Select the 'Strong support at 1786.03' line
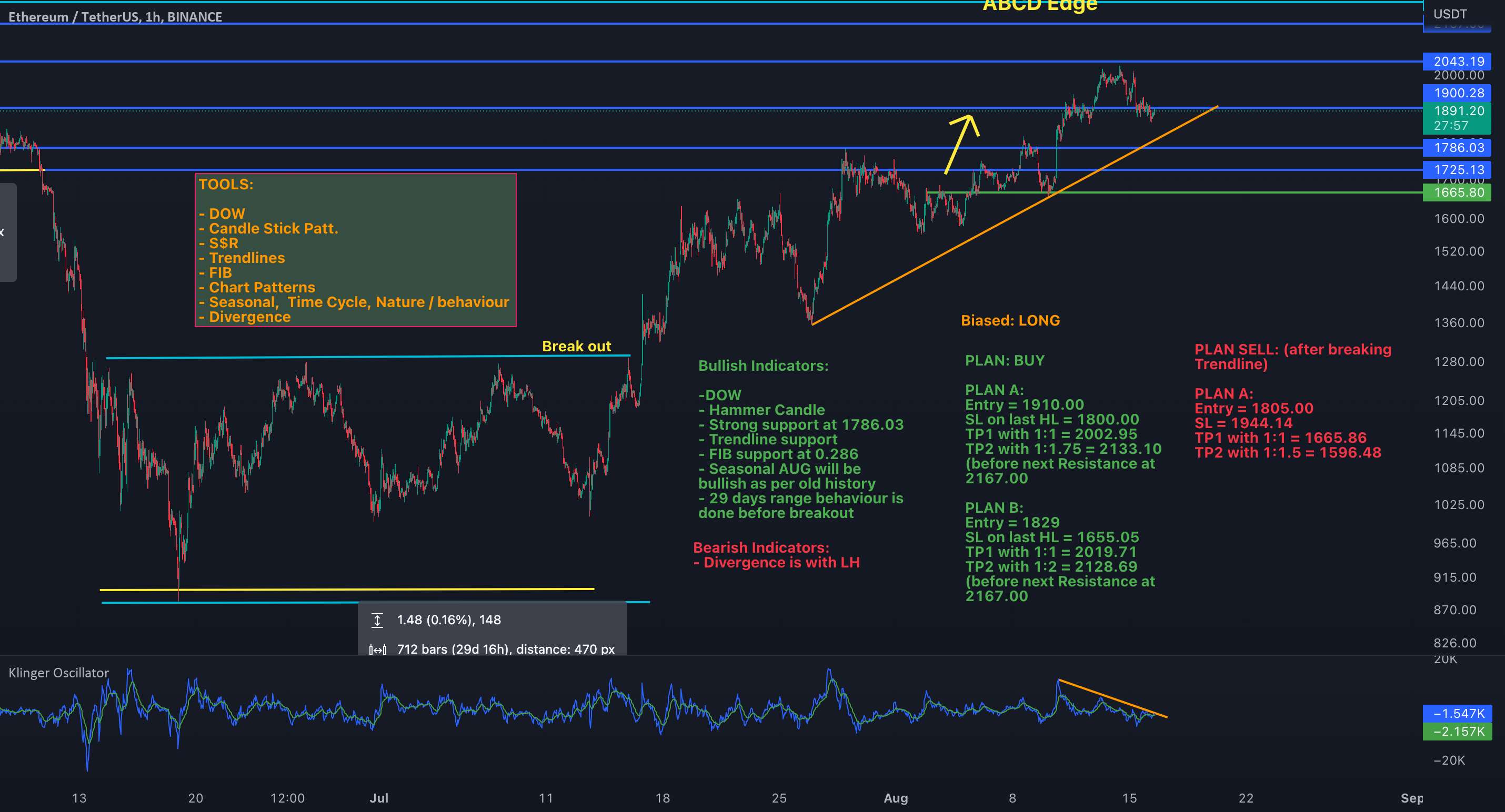This screenshot has width=1505, height=812. (x=801, y=424)
